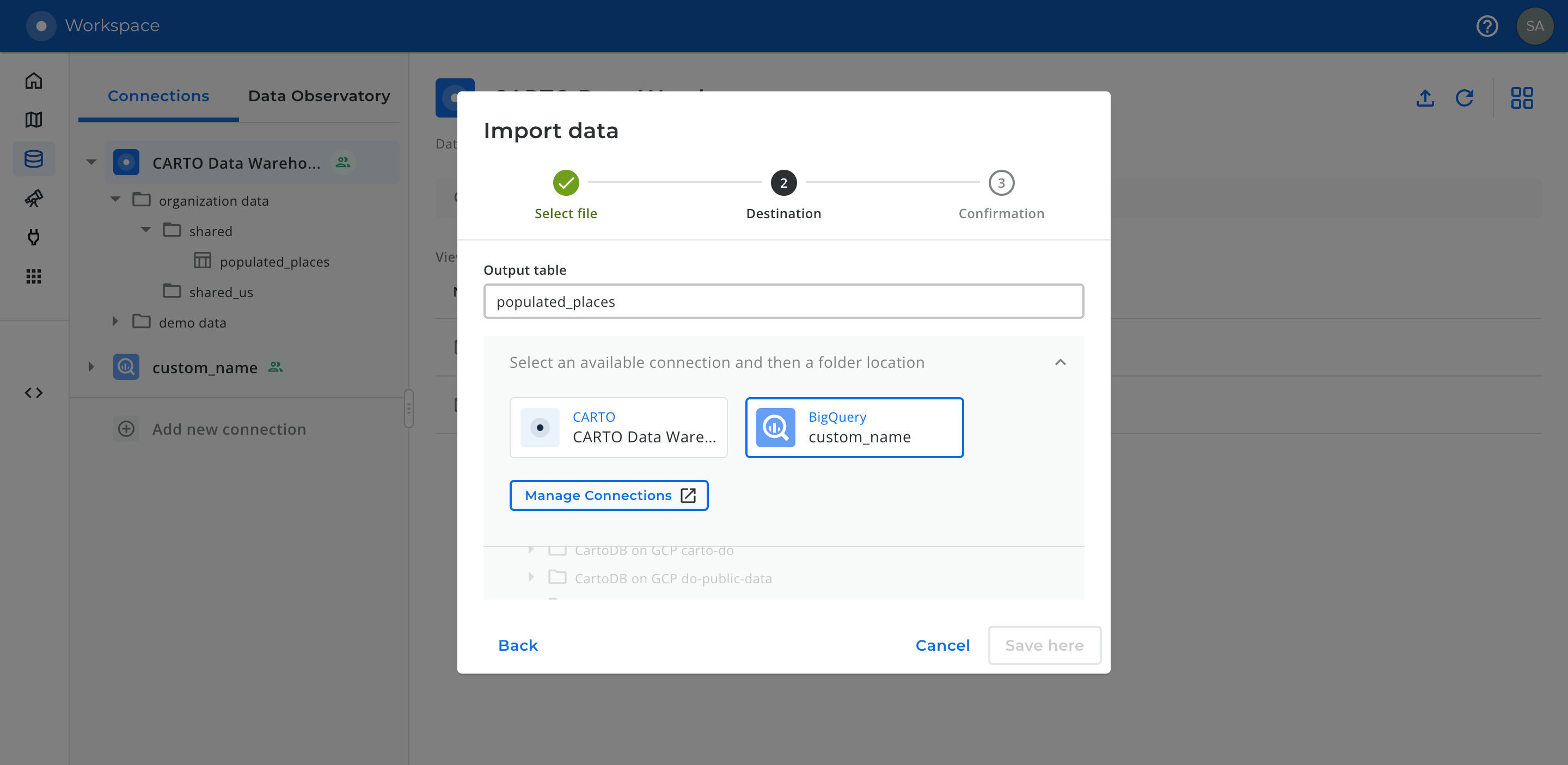Open the telescope Data Observatory icon

[33, 198]
